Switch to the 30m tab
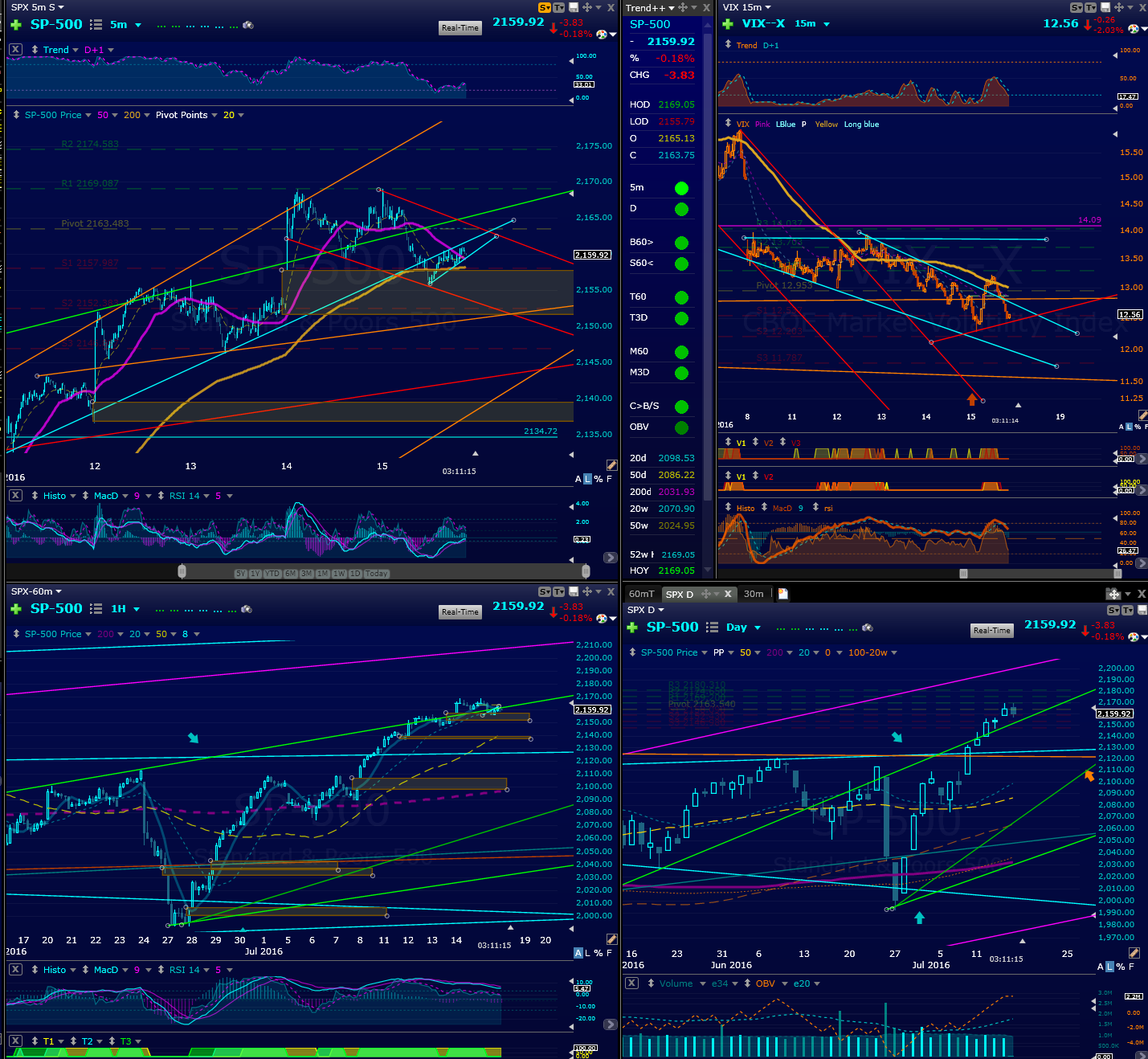The width and height of the screenshot is (1148, 1059). click(x=754, y=594)
